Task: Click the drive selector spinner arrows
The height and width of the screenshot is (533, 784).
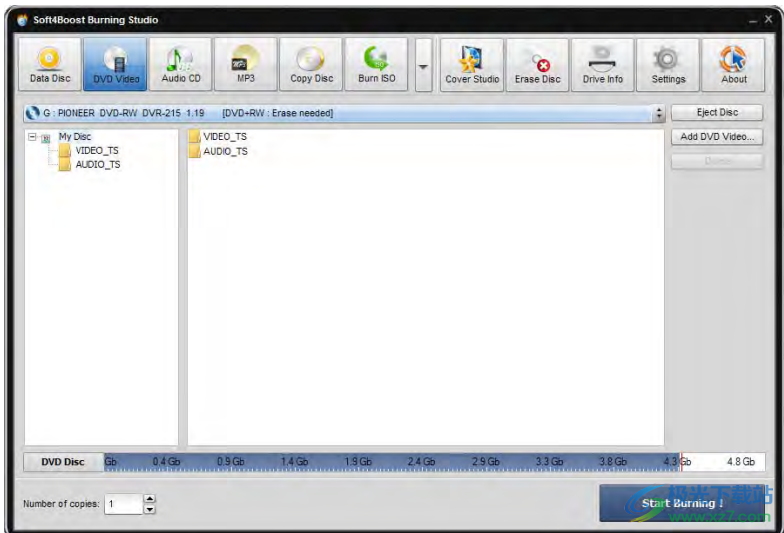Action: point(658,114)
